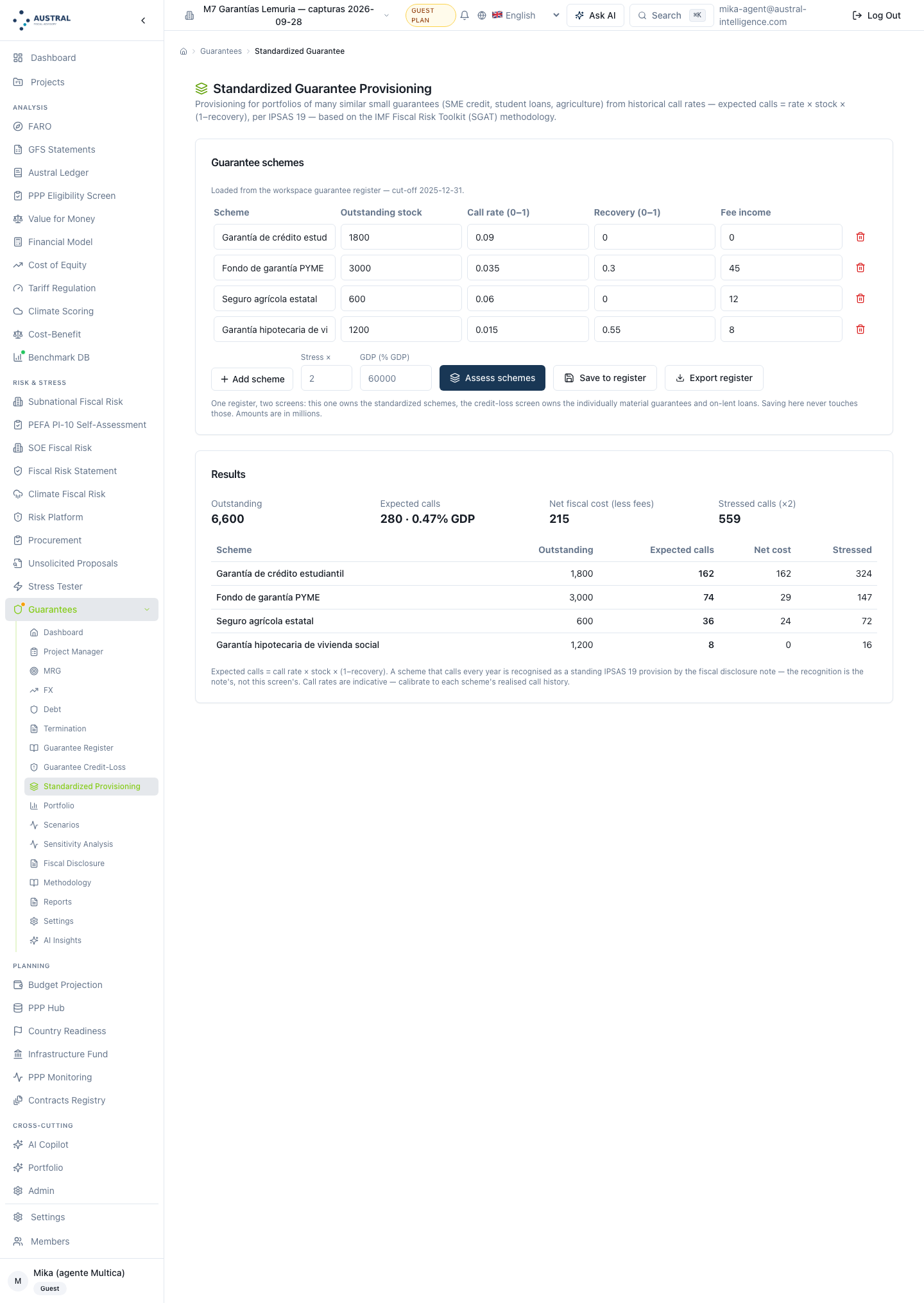
Task: Click the GUEST PLAN badge
Action: click(431, 15)
